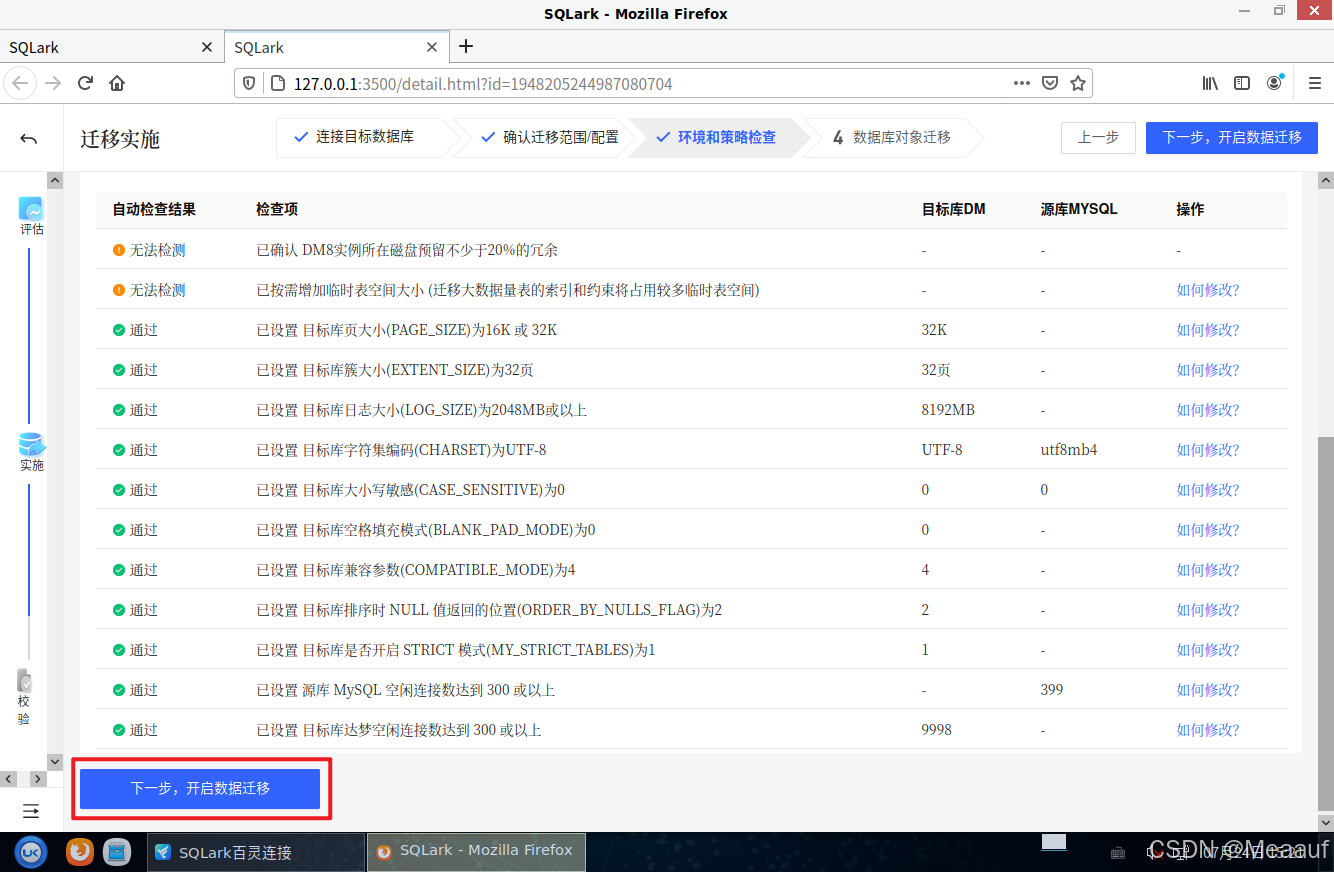The width and height of the screenshot is (1334, 872).
Task: Go to step 连接目标数据库
Action: (x=364, y=137)
